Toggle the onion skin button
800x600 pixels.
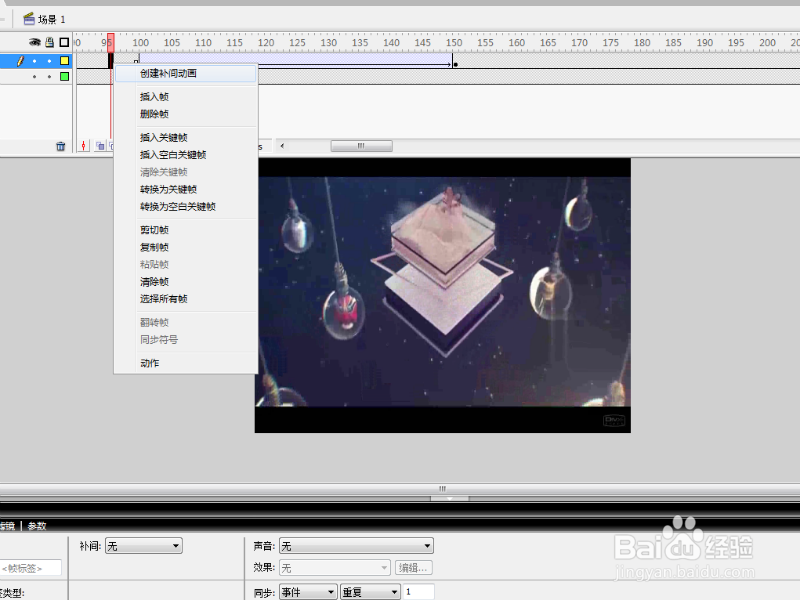pos(100,146)
